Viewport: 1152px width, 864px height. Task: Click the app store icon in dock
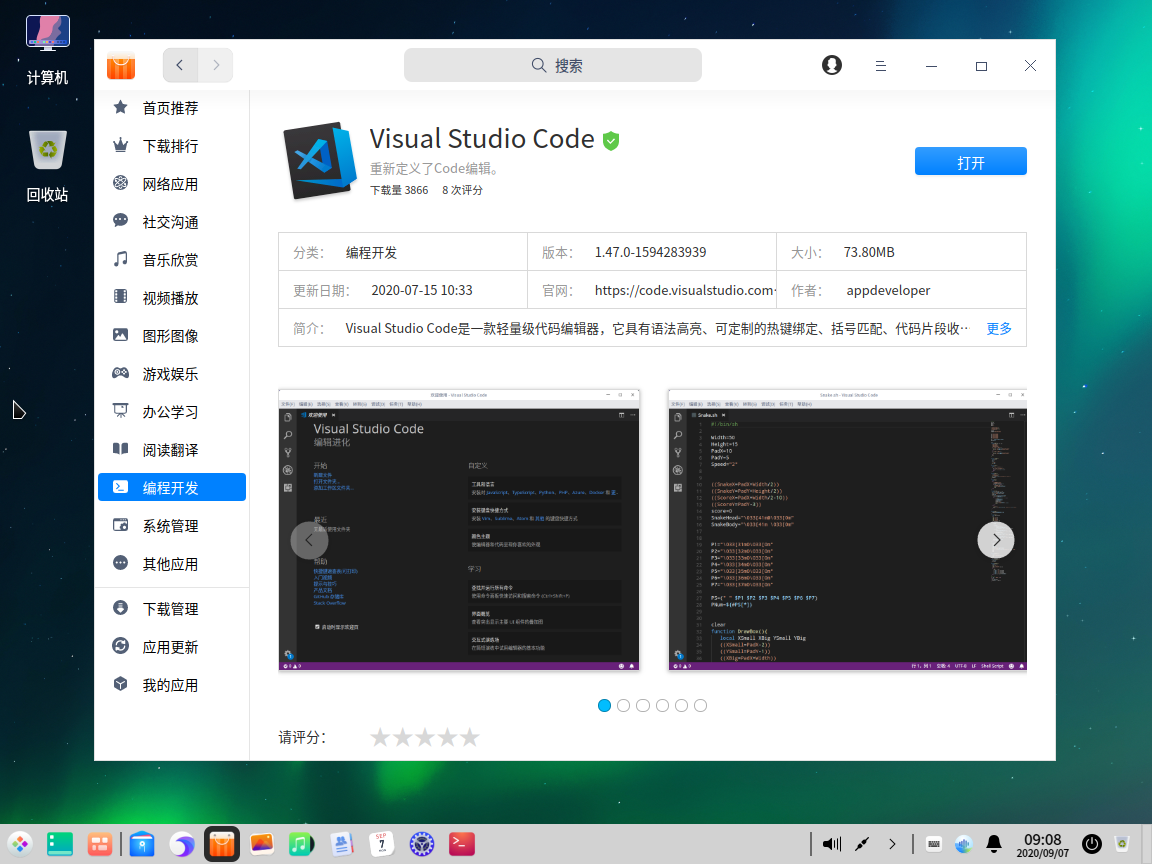[x=222, y=844]
